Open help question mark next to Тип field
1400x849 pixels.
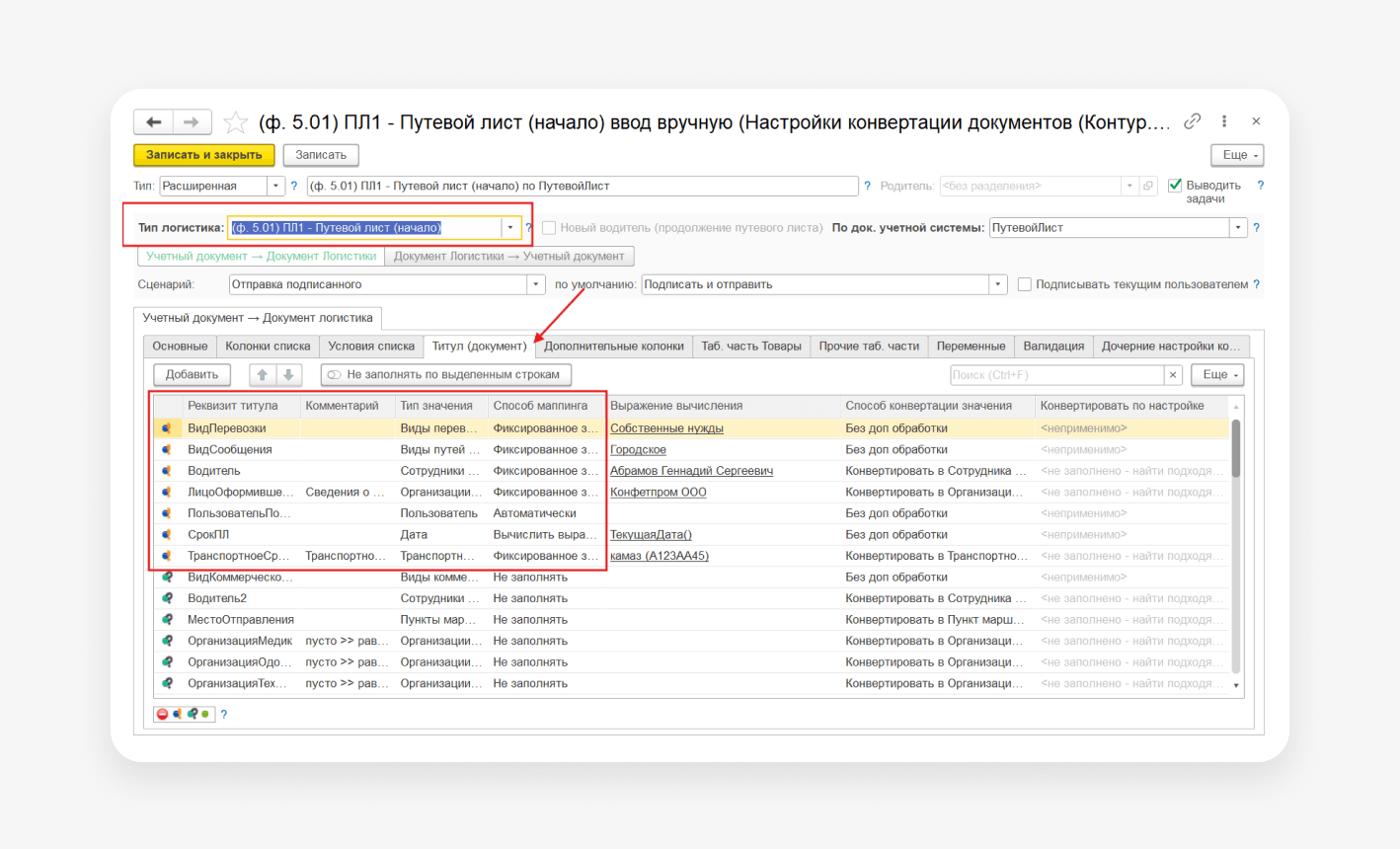[294, 186]
